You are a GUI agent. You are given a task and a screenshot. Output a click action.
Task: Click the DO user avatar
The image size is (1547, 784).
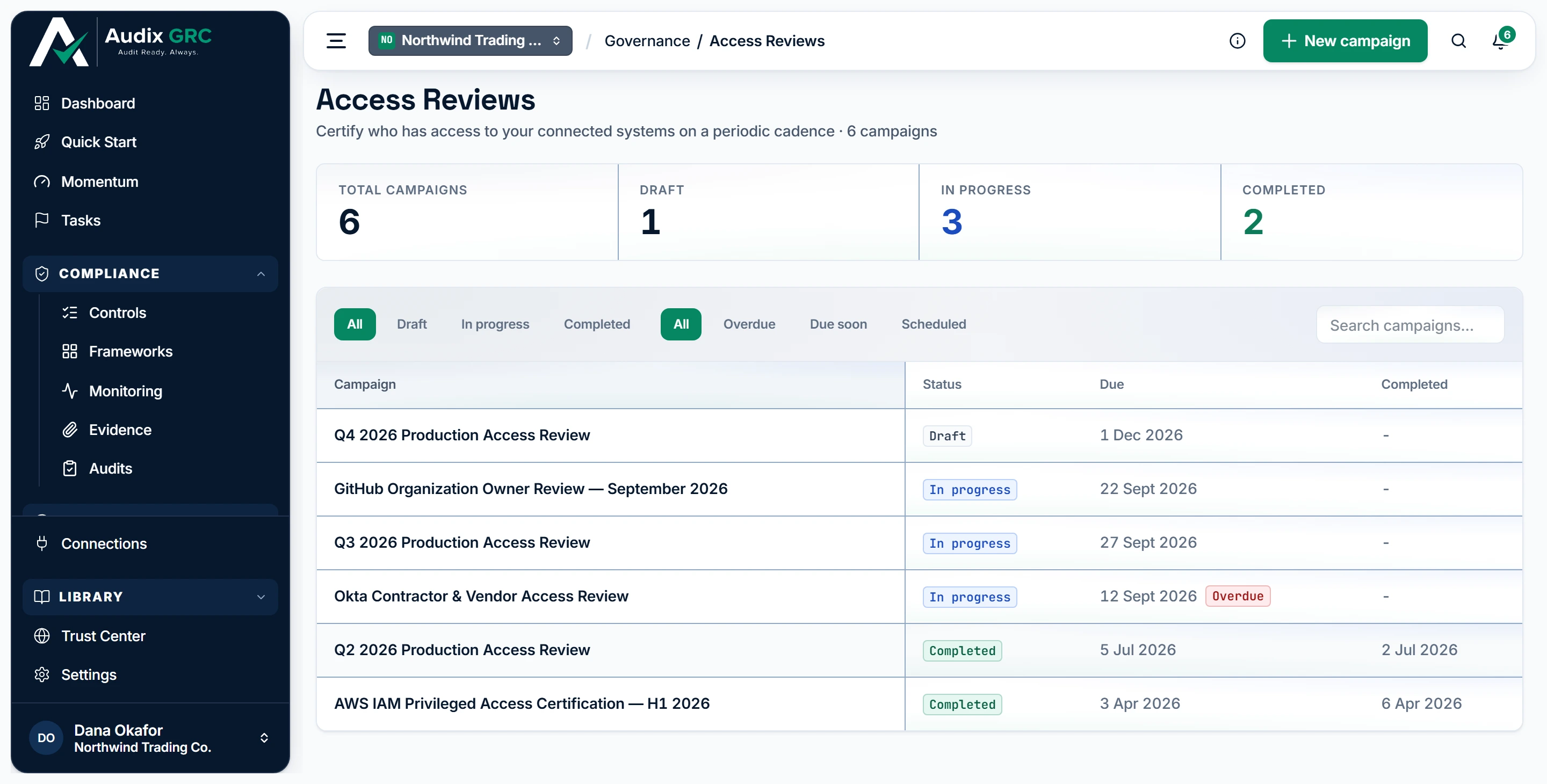click(x=46, y=738)
